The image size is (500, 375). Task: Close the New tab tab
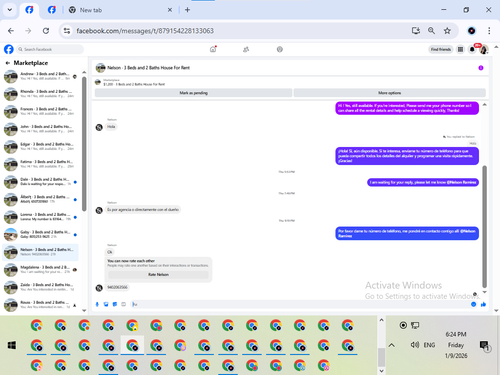(170, 10)
